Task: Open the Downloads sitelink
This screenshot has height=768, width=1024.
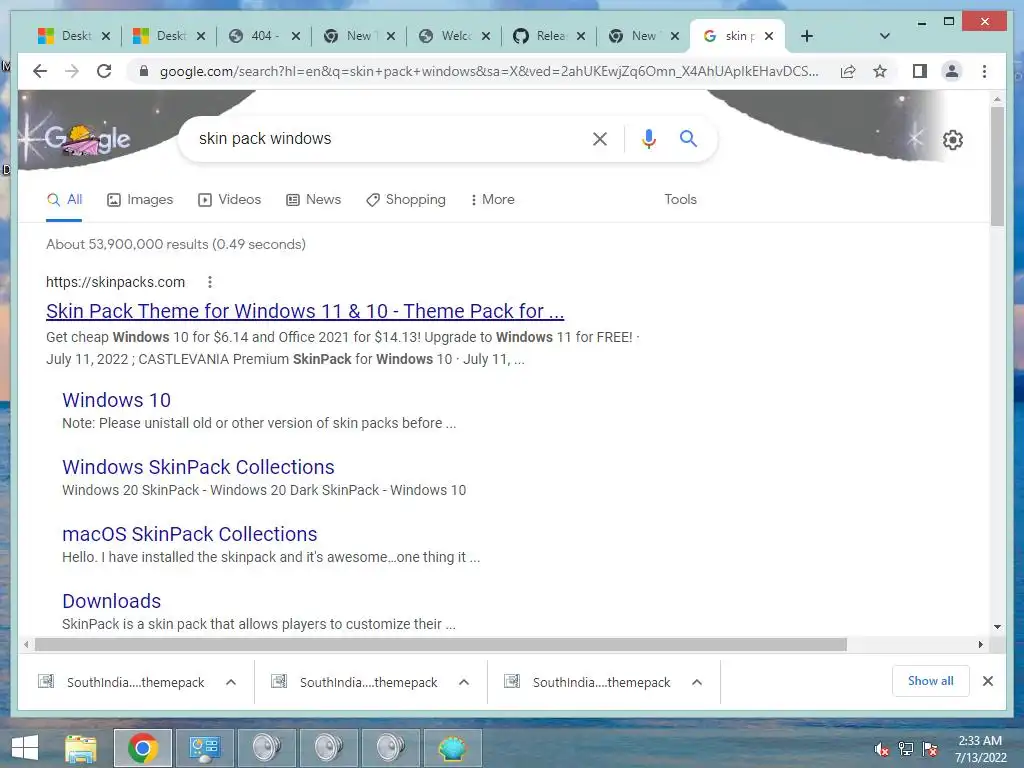Action: pyautogui.click(x=112, y=601)
